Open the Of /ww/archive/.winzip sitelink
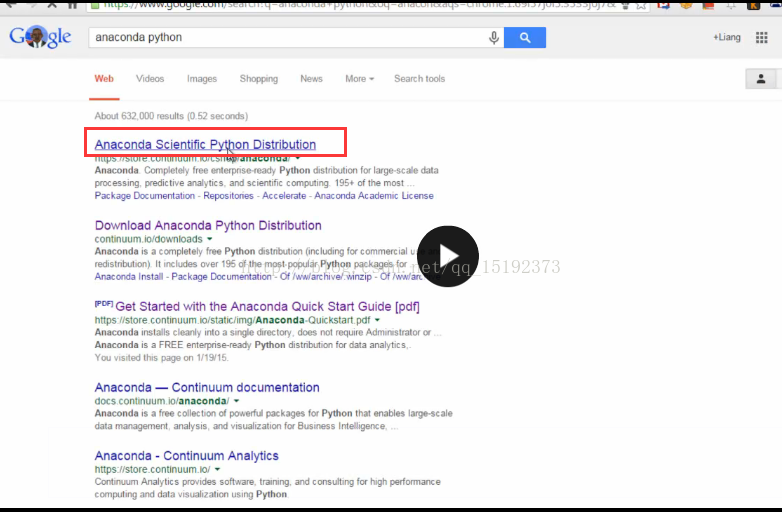Viewport: 782px width, 512px height. pos(325,276)
